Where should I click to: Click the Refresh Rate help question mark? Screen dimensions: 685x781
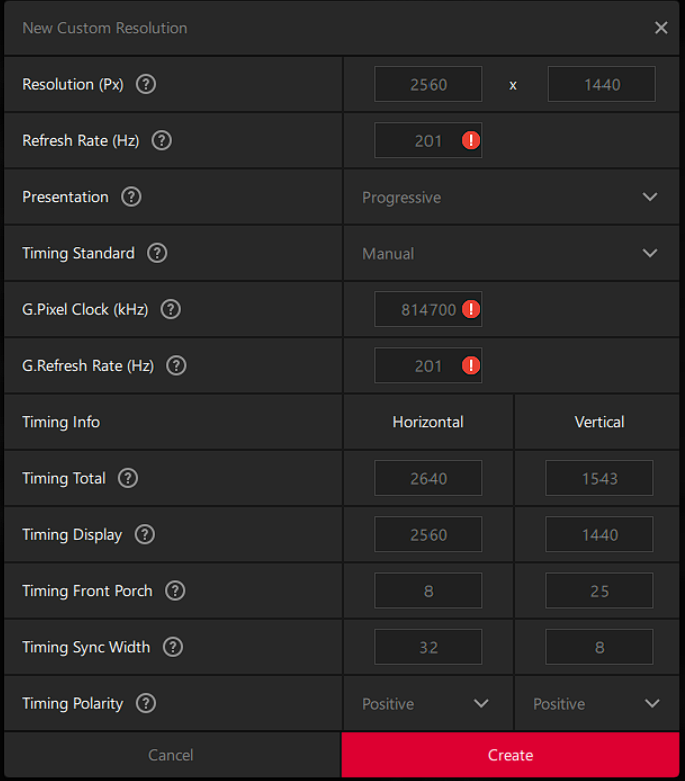point(162,141)
